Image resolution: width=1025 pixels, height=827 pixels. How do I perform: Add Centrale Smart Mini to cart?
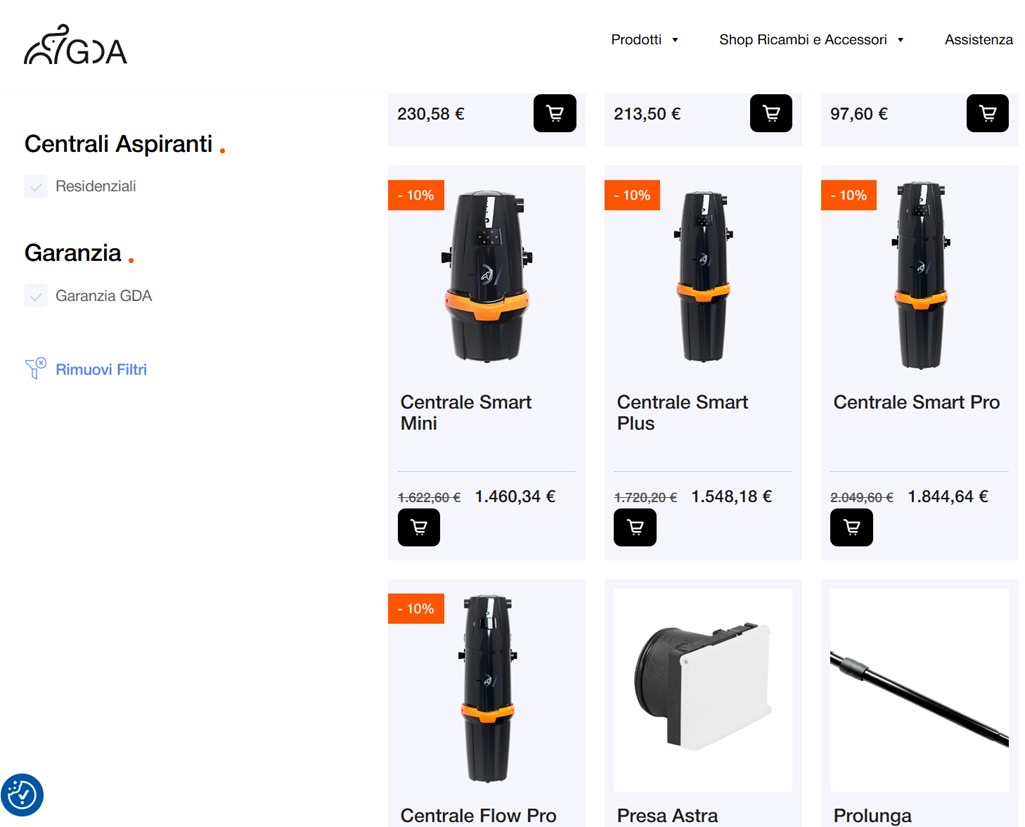coord(418,527)
